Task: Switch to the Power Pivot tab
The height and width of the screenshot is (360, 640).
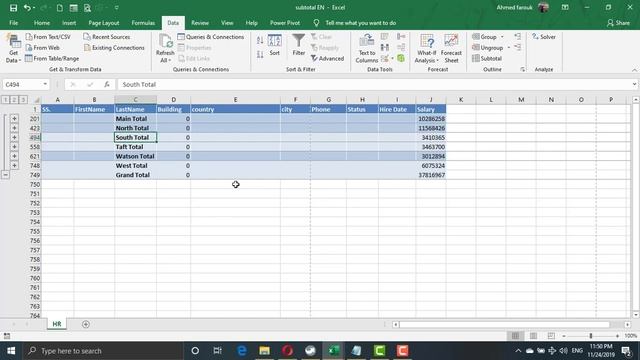Action: [x=285, y=23]
